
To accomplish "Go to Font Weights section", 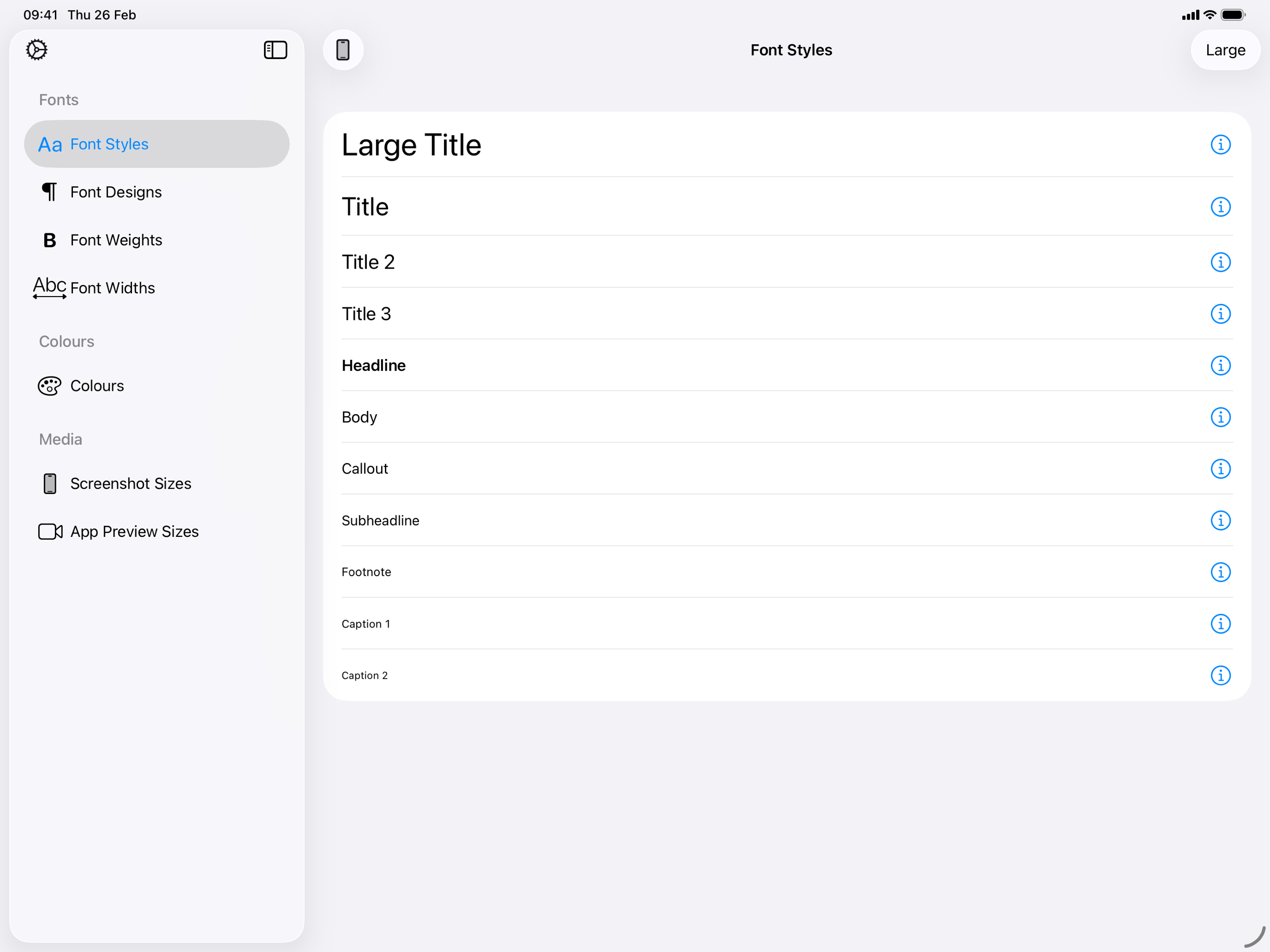I will (116, 240).
